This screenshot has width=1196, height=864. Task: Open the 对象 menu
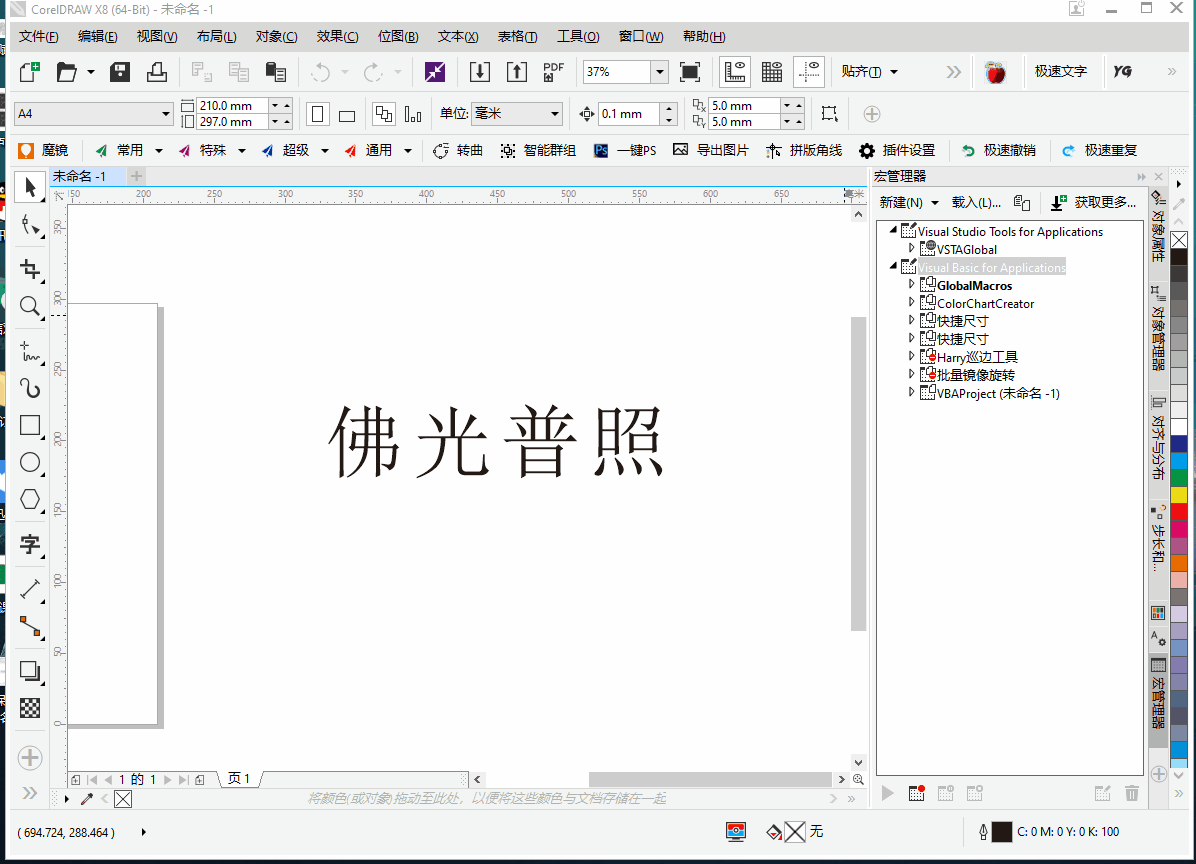(x=276, y=37)
